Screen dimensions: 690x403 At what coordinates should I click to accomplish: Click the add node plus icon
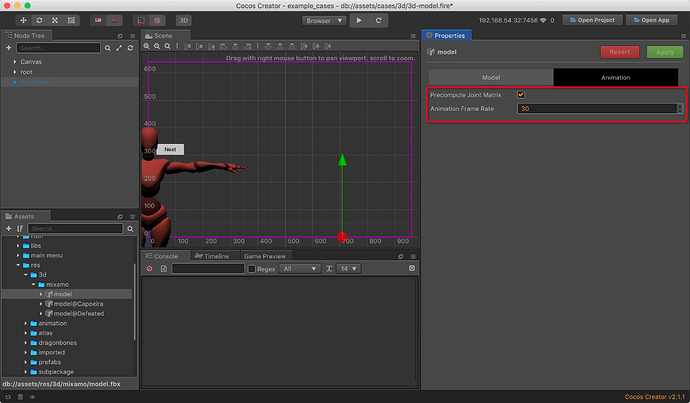[9, 47]
